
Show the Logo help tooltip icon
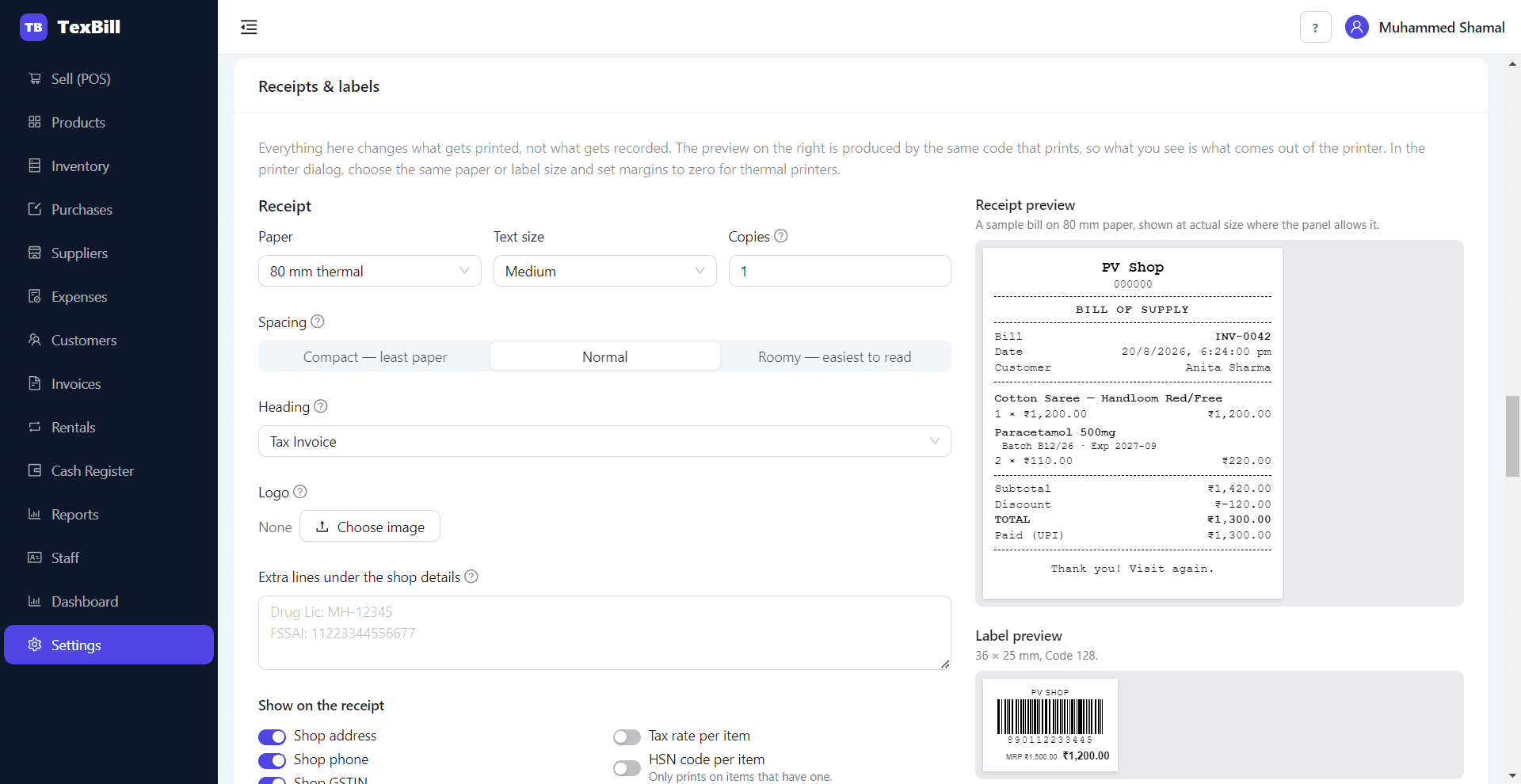[x=300, y=492]
